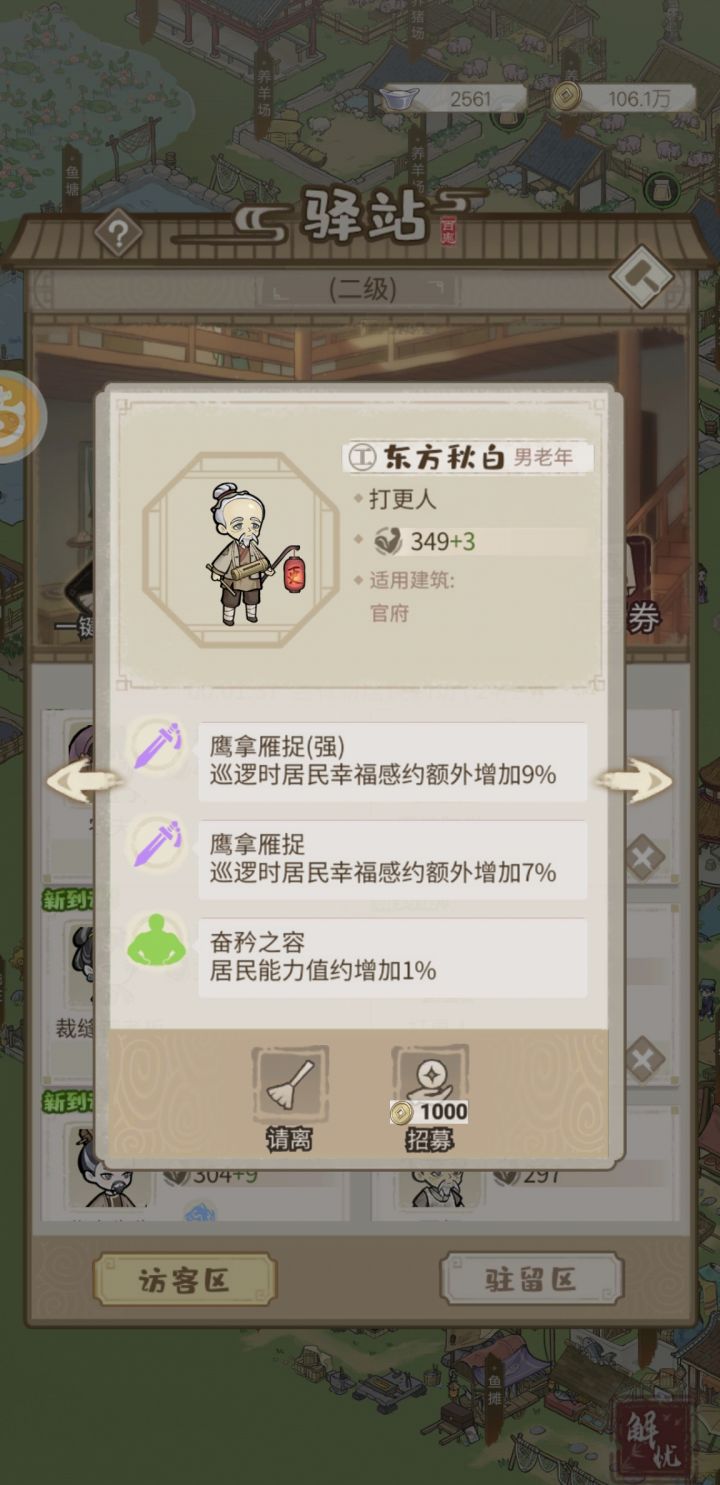Select the first purple sword skill icon
Screen dimensions: 720x1485
click(x=158, y=749)
